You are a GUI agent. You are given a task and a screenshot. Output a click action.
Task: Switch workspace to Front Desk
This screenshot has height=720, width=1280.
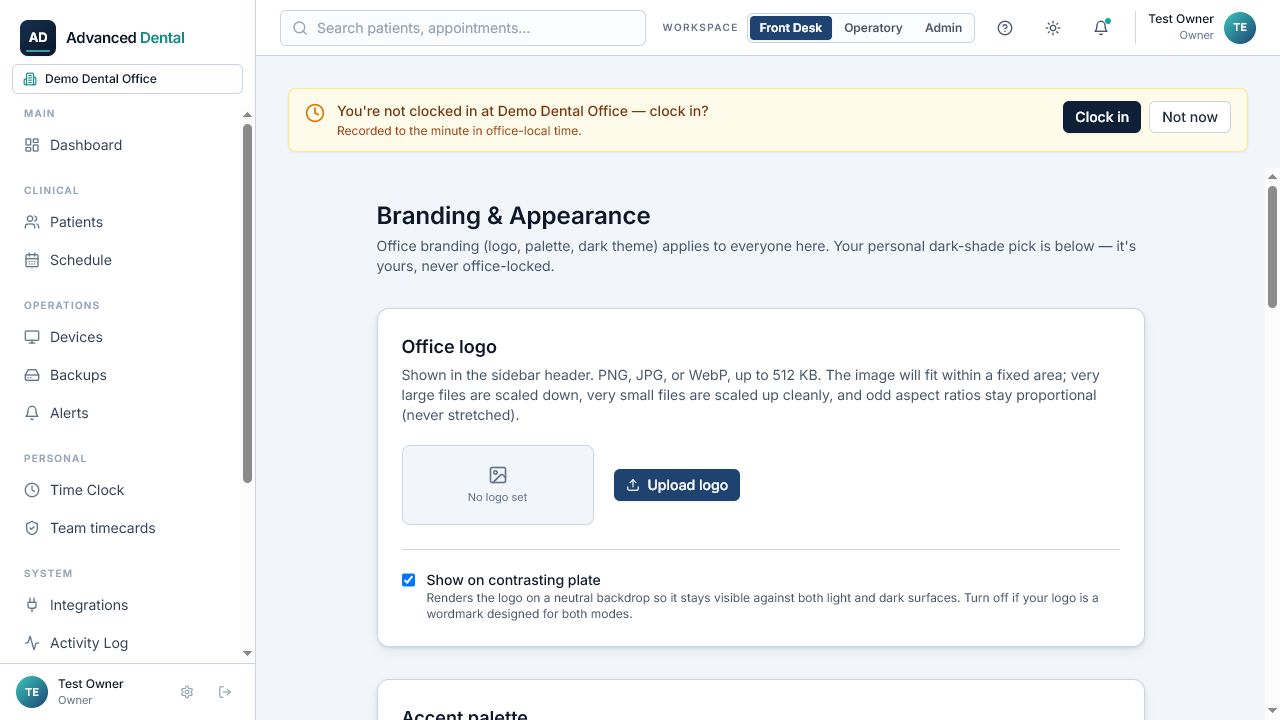point(790,28)
